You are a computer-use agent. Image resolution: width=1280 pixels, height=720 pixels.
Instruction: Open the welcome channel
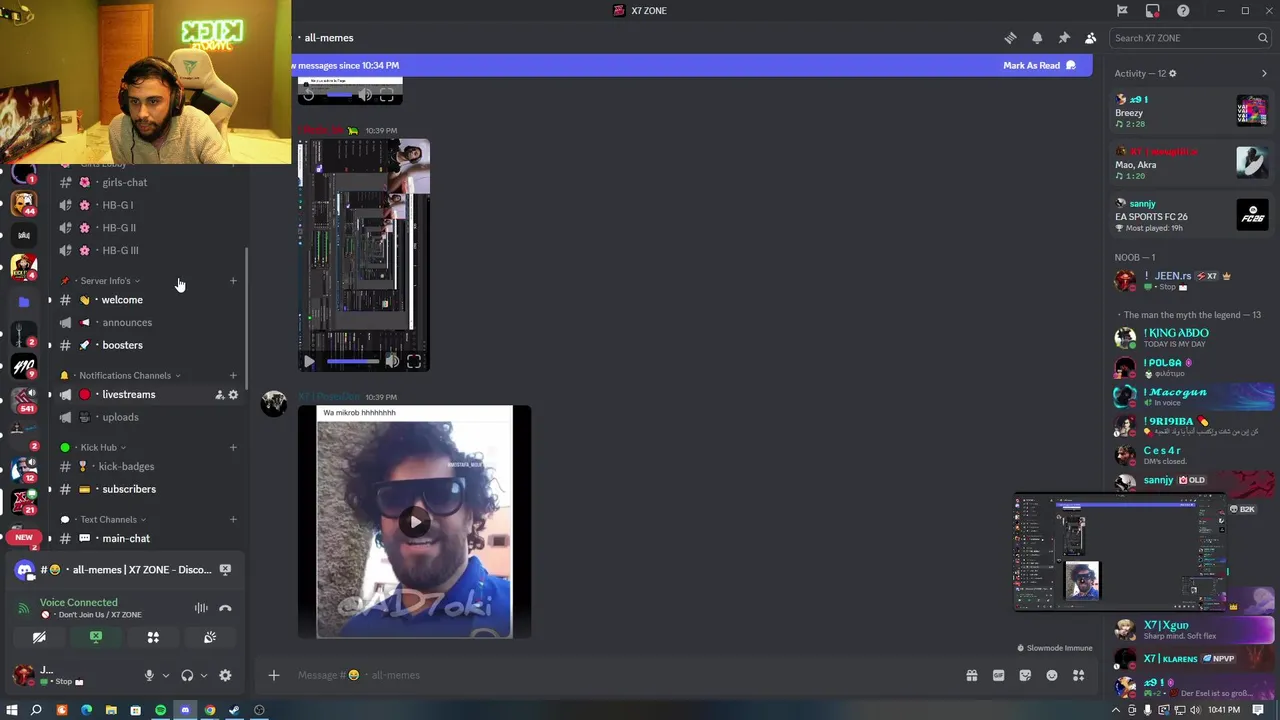148,300
